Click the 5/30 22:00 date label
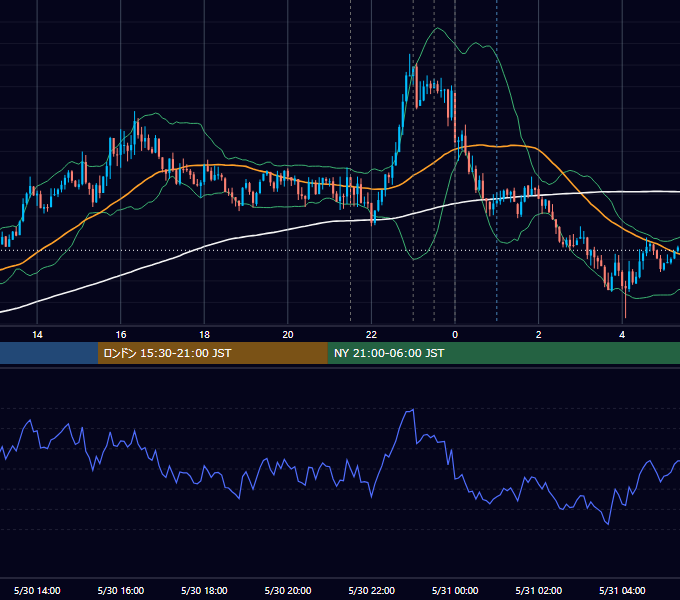 point(372,590)
